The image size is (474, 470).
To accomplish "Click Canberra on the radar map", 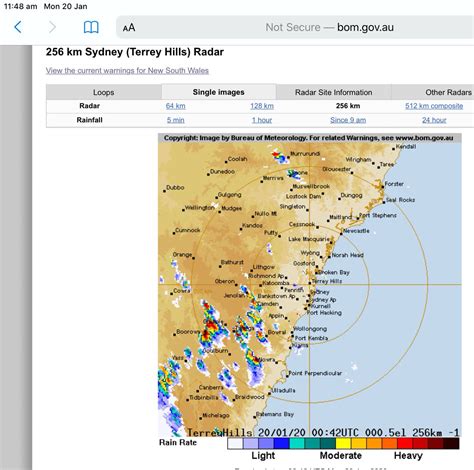I will (x=211, y=388).
